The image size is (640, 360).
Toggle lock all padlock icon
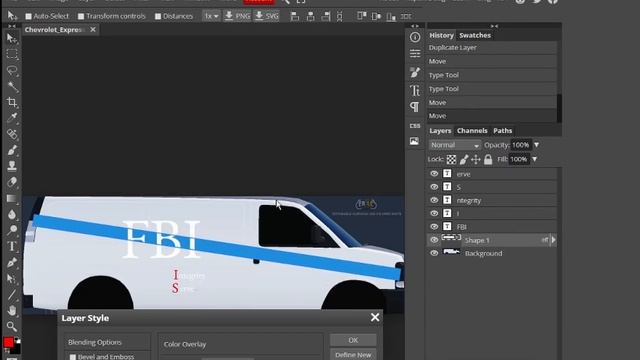488,160
